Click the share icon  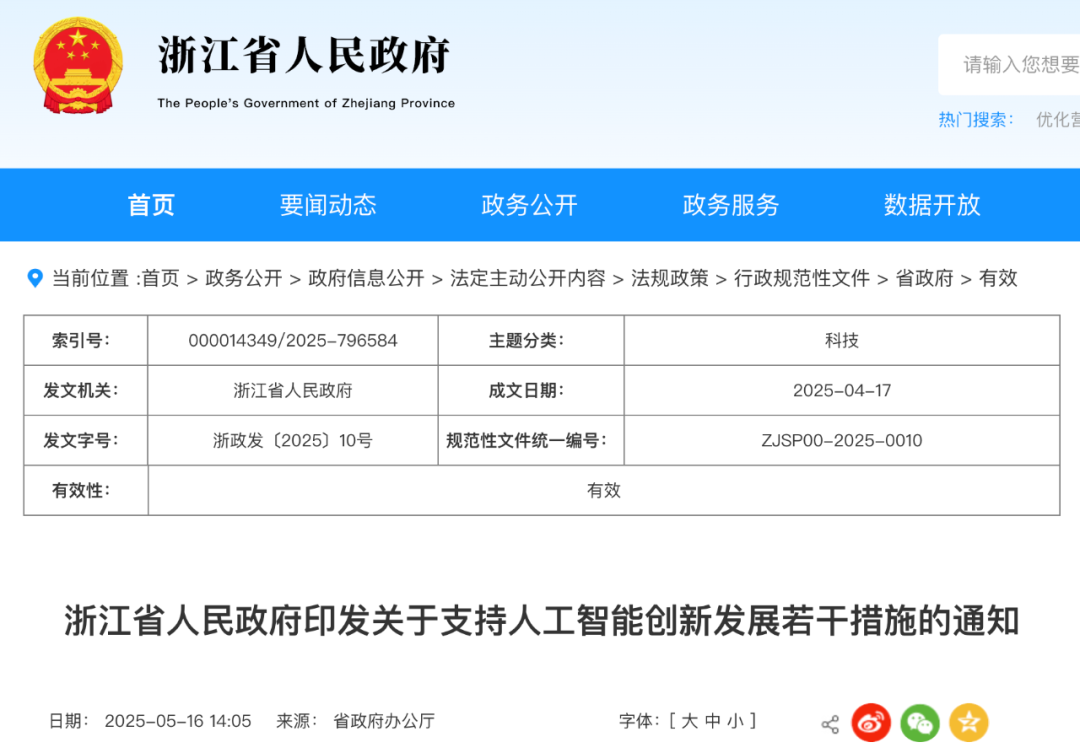pyautogui.click(x=830, y=724)
